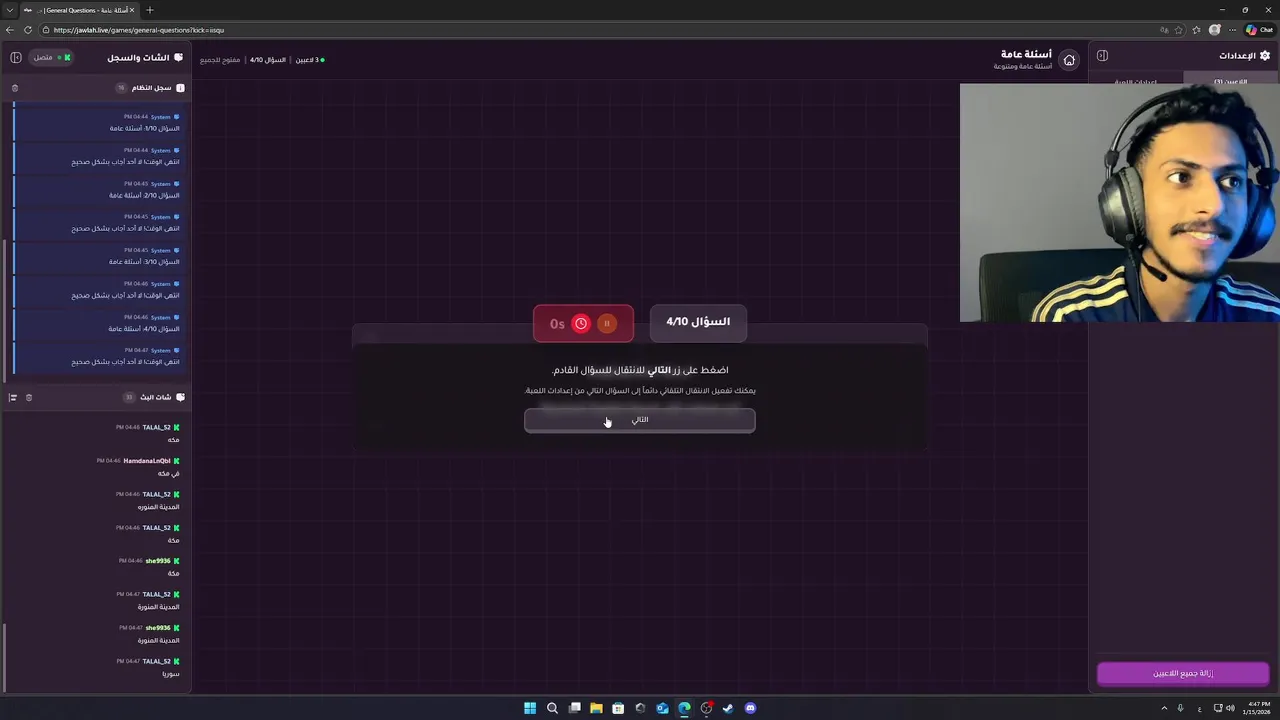This screenshot has height=720, width=1280.
Task: Click the السؤال 4/10 badge
Action: [698, 322]
